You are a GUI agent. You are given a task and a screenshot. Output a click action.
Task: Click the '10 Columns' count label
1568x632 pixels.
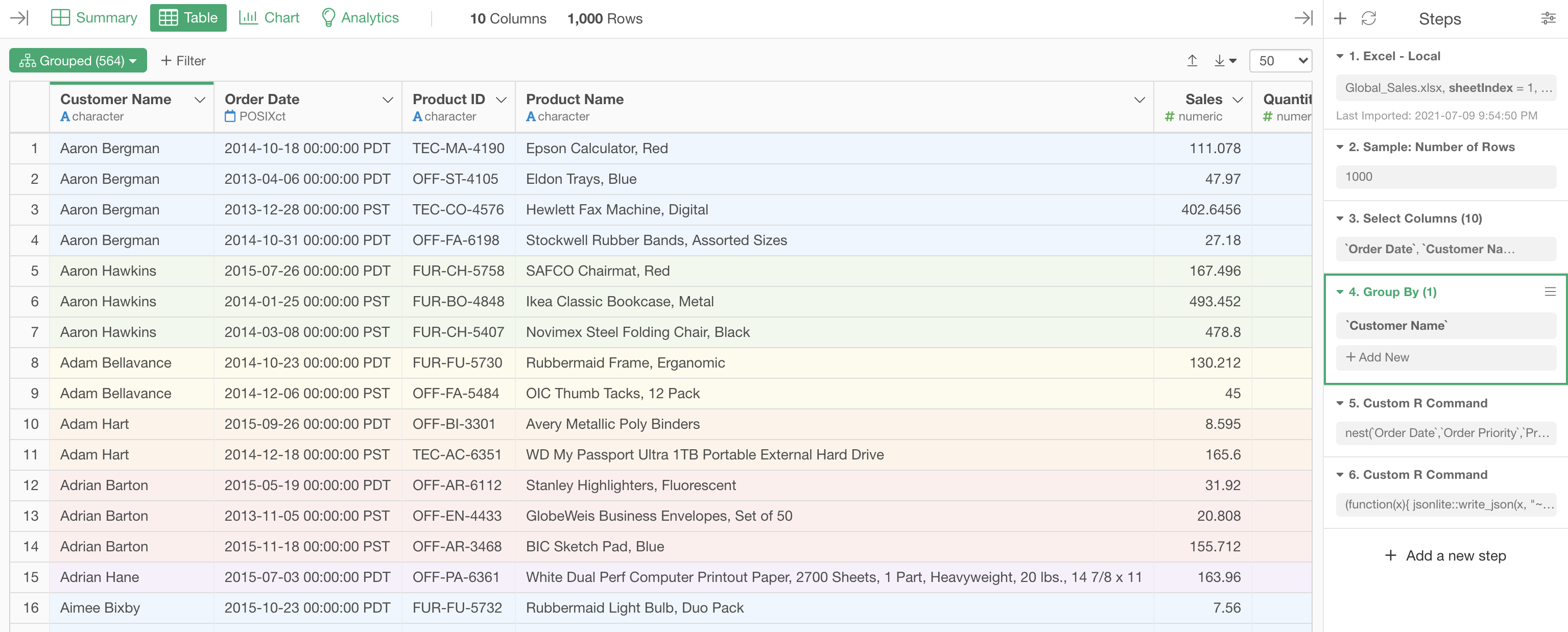[x=508, y=19]
